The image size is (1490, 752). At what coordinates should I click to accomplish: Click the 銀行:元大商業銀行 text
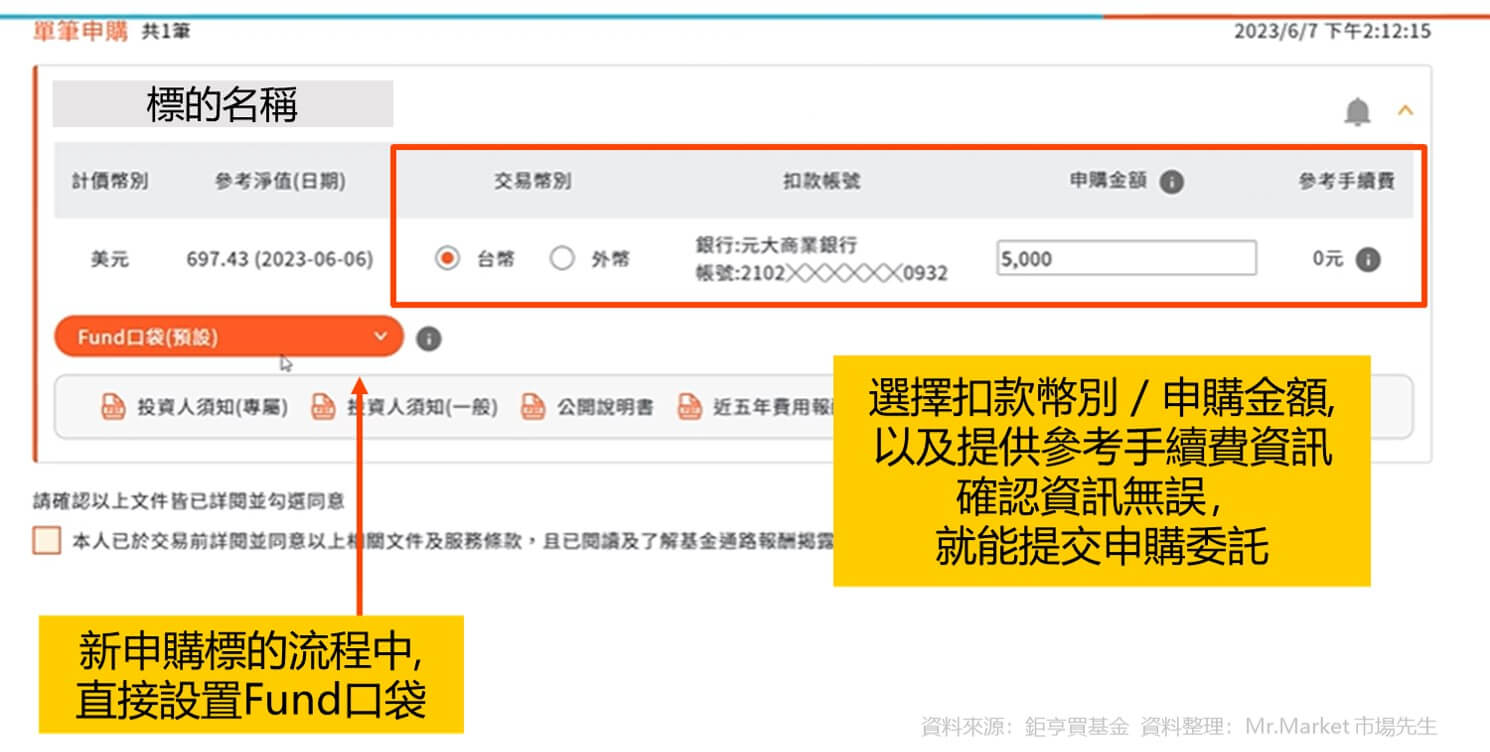(x=777, y=244)
